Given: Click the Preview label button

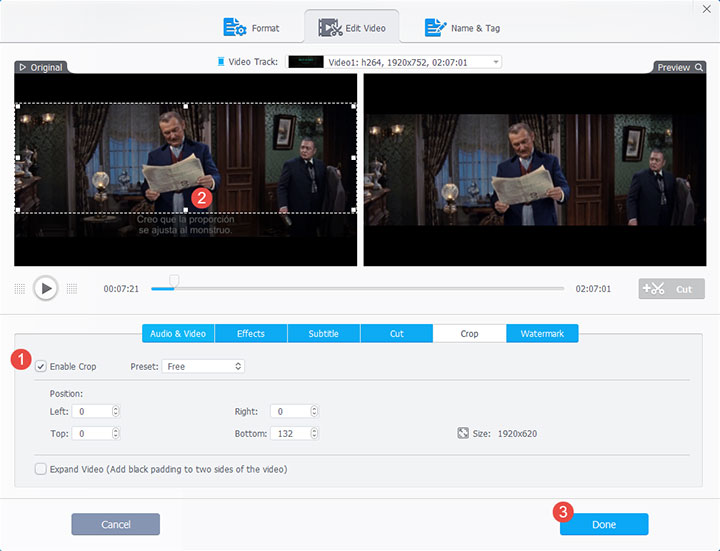Looking at the screenshot, I should (680, 67).
